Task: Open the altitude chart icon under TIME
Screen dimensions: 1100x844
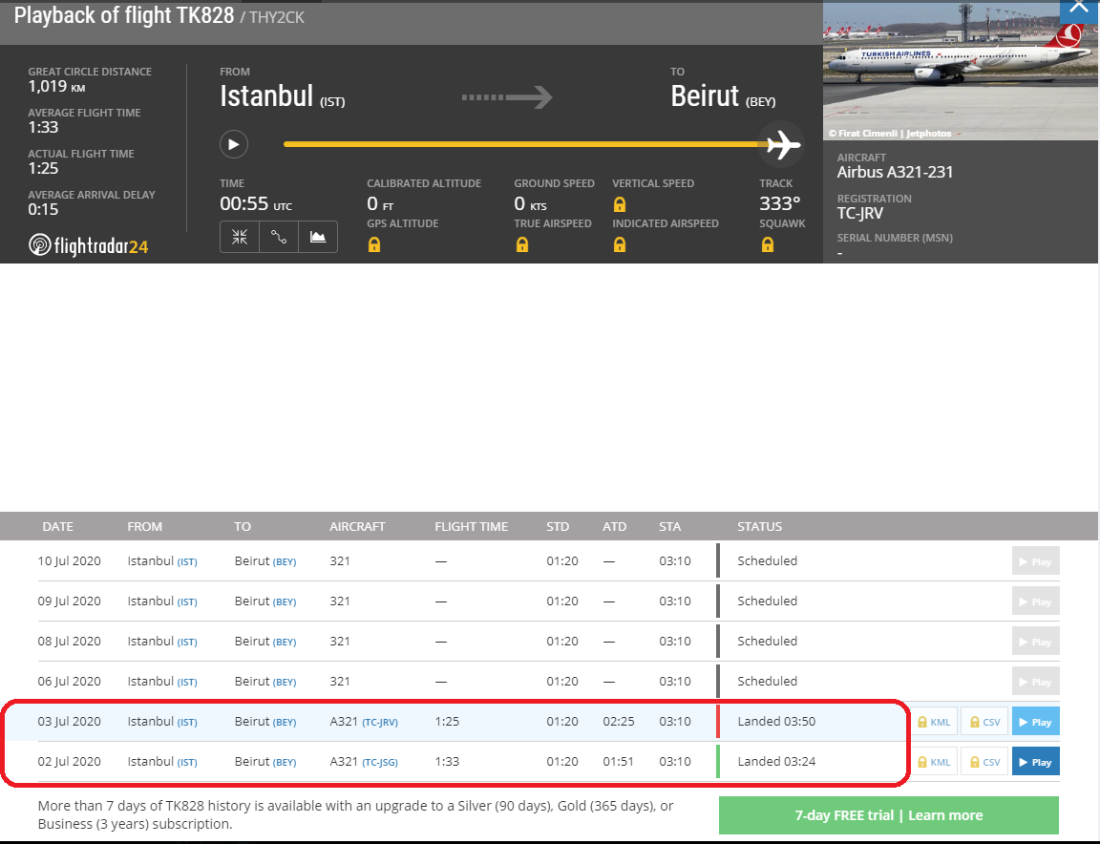Action: pyautogui.click(x=318, y=236)
